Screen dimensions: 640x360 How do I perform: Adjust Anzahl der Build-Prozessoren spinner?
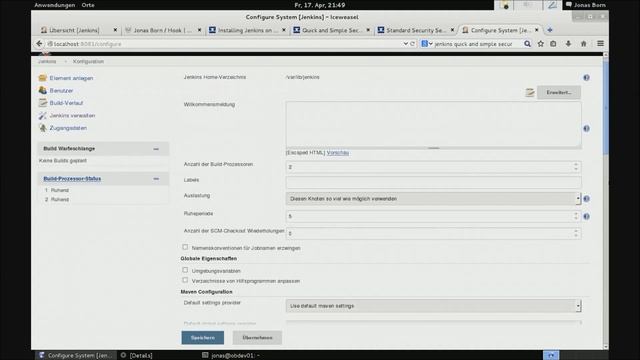coord(576,167)
